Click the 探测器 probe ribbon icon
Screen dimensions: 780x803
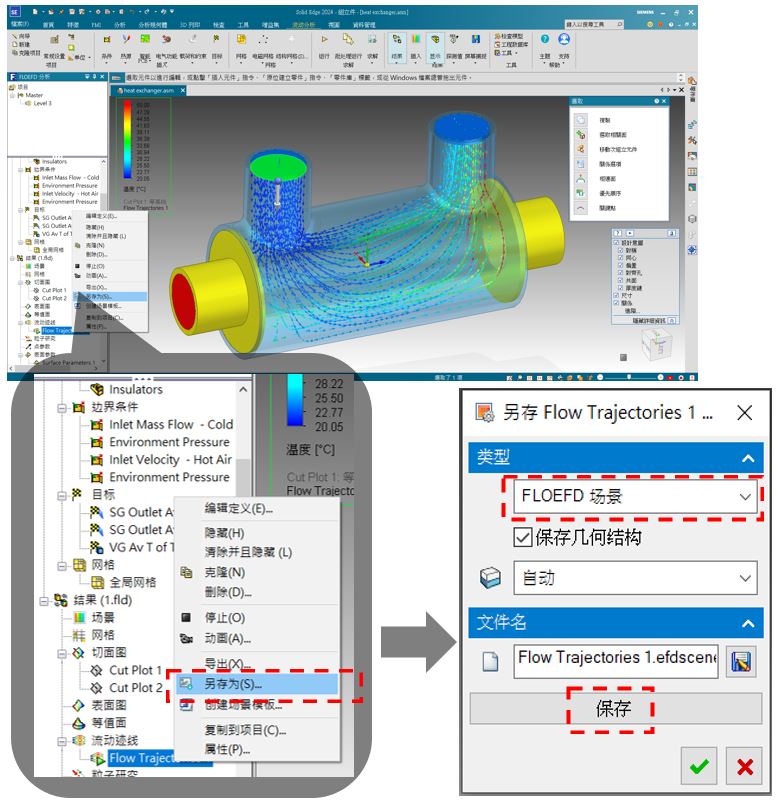click(454, 39)
